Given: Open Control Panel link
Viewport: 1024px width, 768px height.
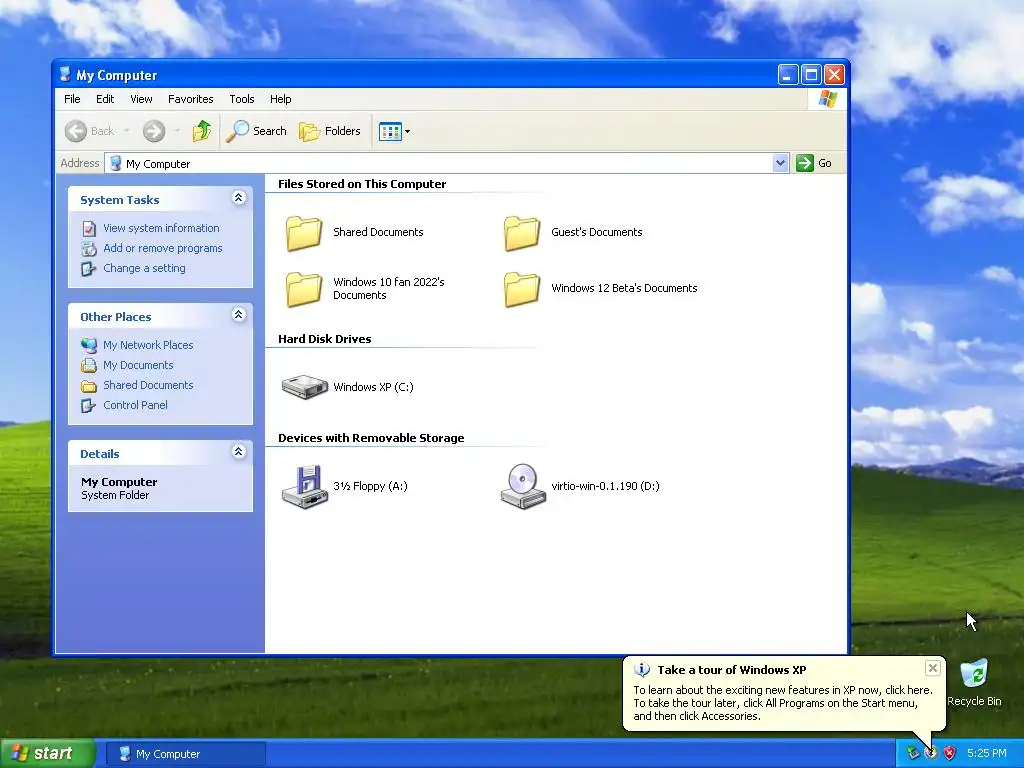Looking at the screenshot, I should [135, 405].
